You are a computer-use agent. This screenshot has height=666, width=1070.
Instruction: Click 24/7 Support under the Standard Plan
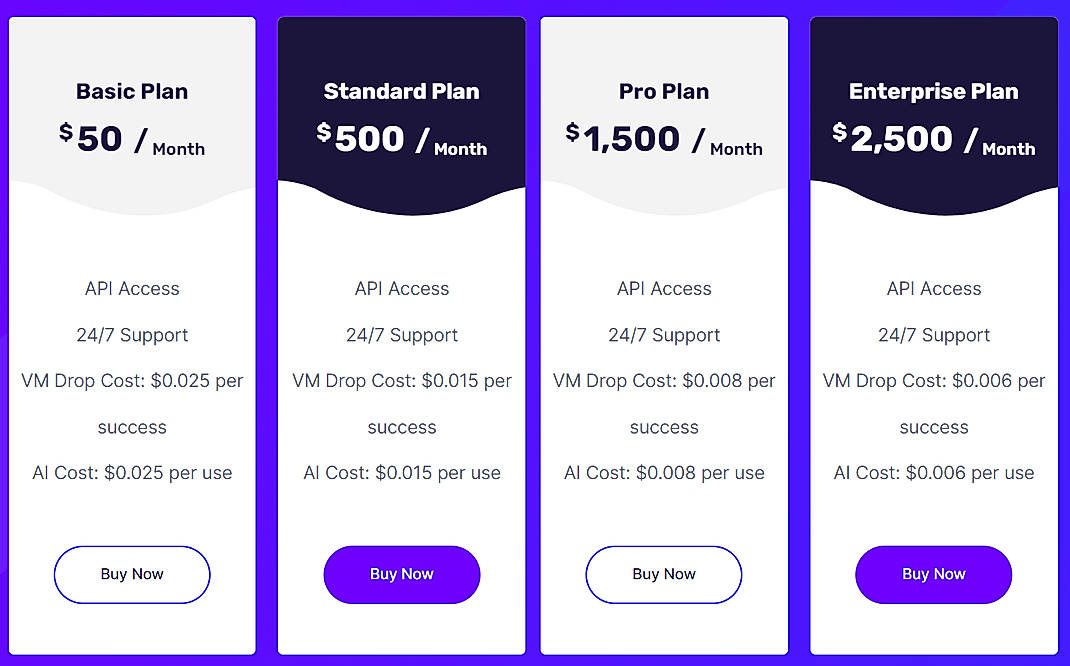401,335
